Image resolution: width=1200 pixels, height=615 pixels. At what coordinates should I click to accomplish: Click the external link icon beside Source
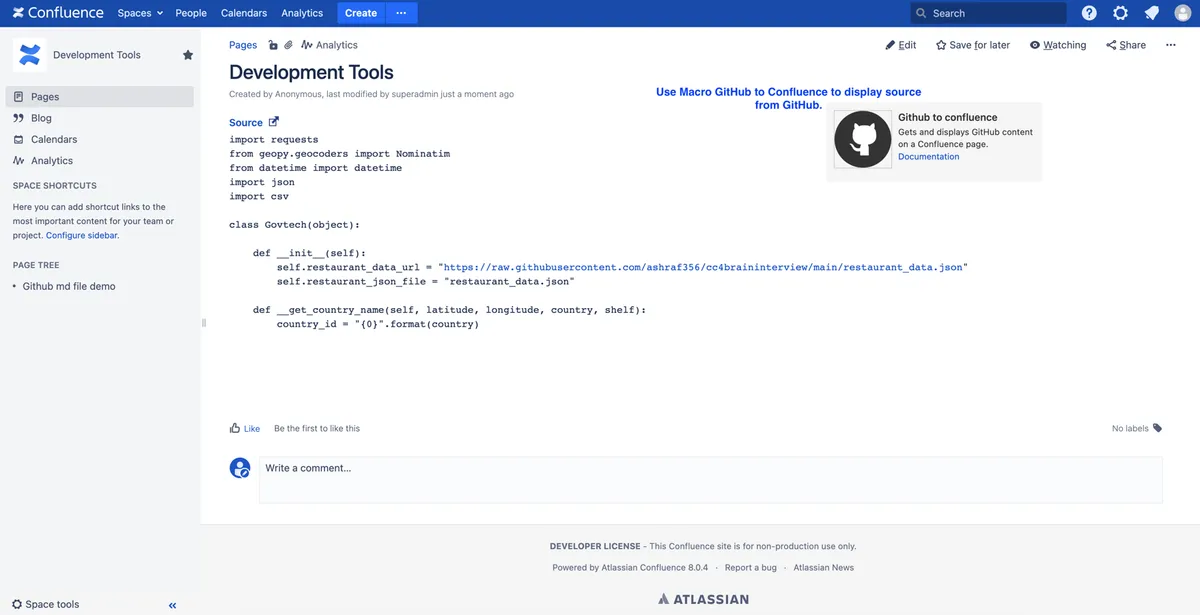[x=274, y=122]
